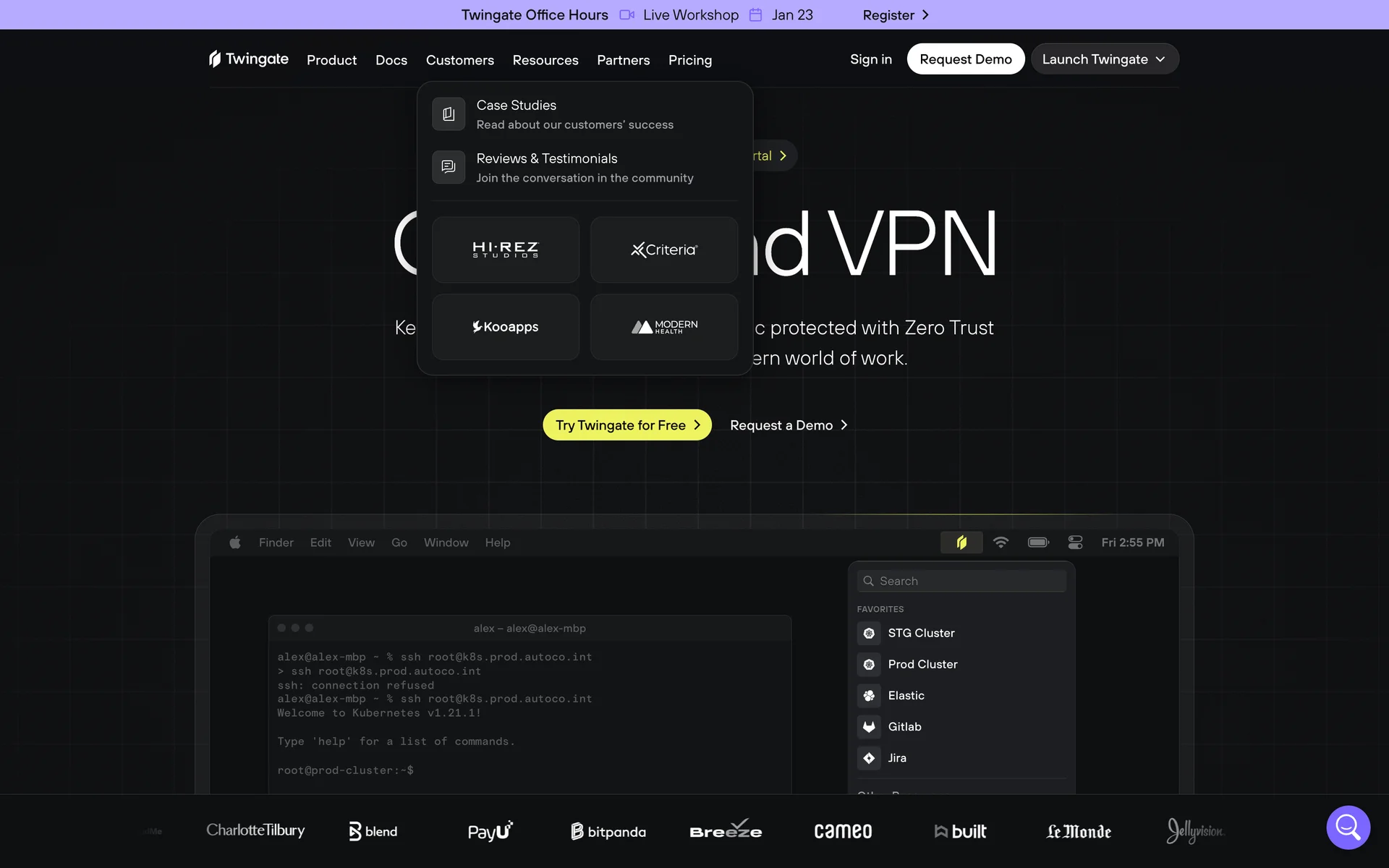This screenshot has height=868, width=1389.
Task: Expand the Launch Twingate dropdown
Action: (1104, 59)
